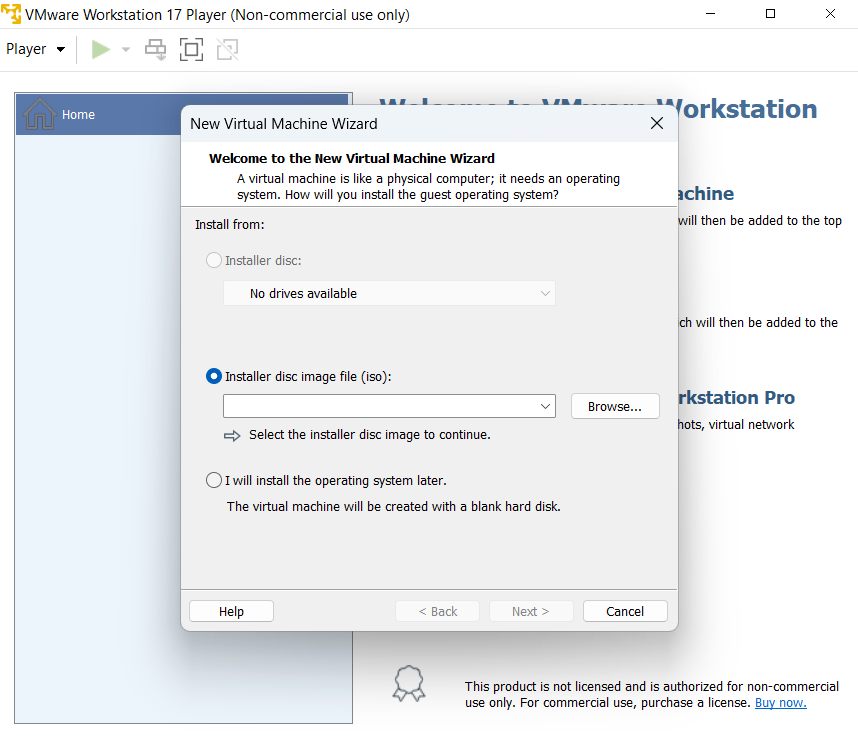Open the Player menu dropdown
Viewport: 858px width, 739px height.
click(x=36, y=49)
